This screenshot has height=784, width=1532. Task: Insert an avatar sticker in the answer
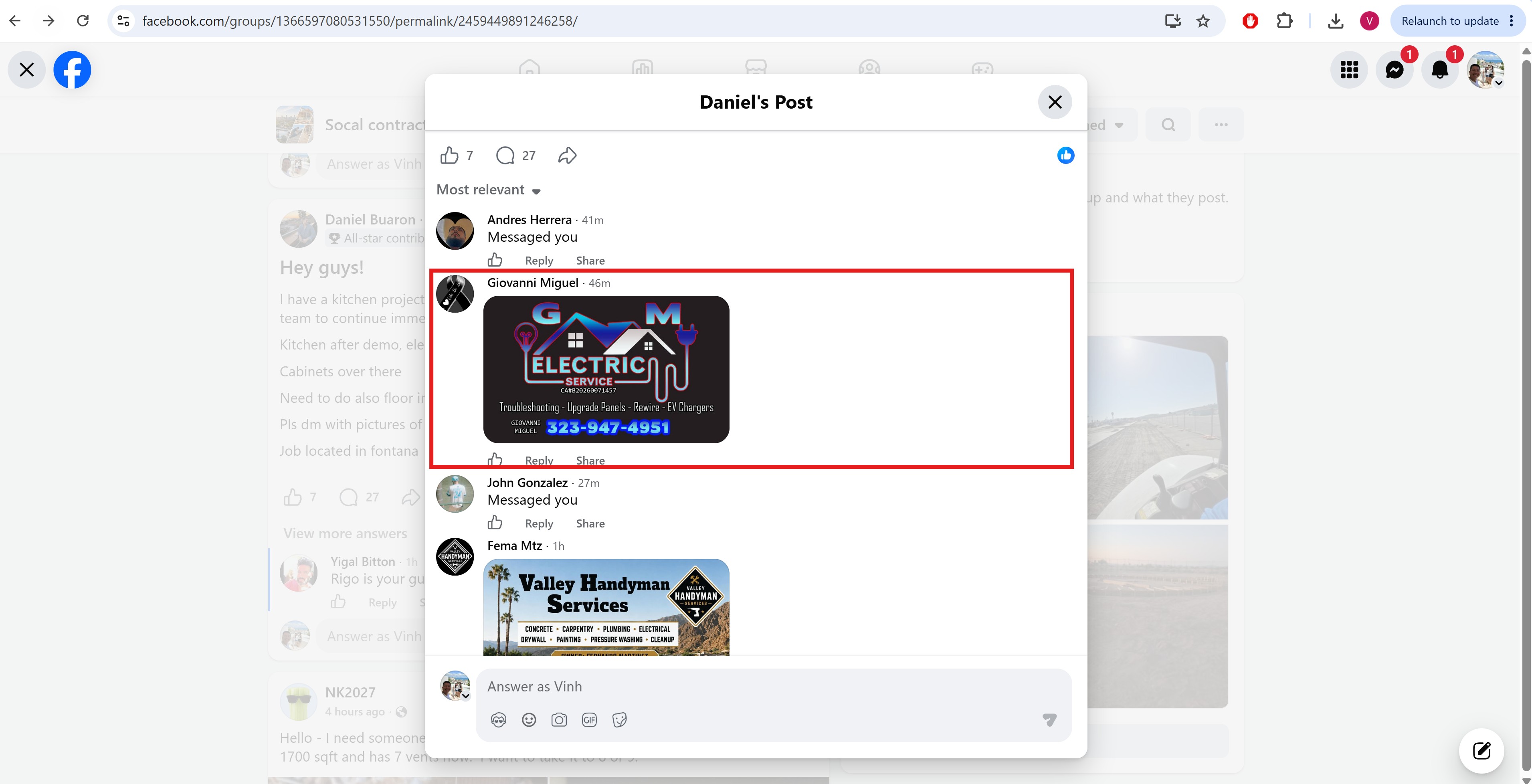point(498,720)
